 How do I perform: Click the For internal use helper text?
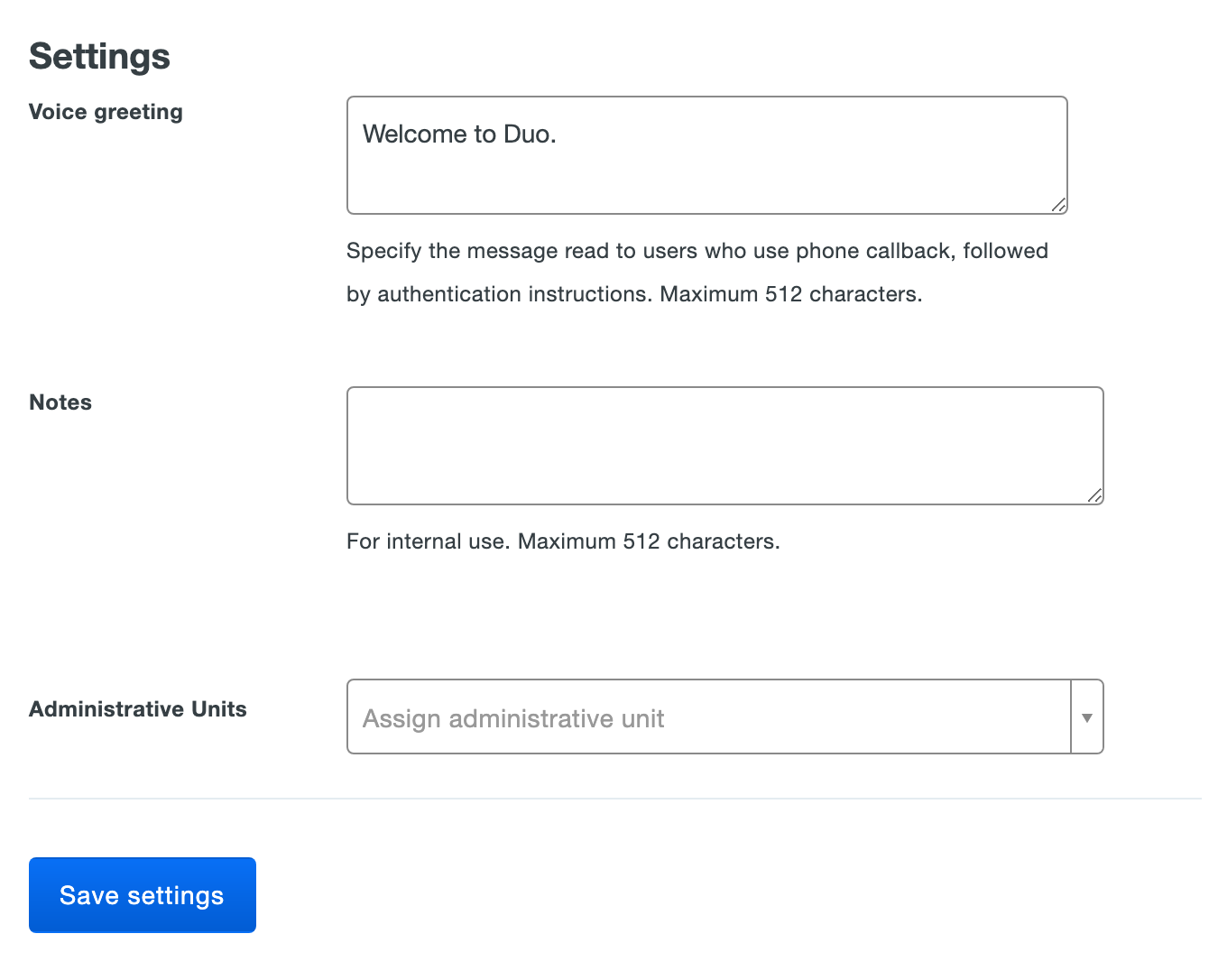[563, 541]
